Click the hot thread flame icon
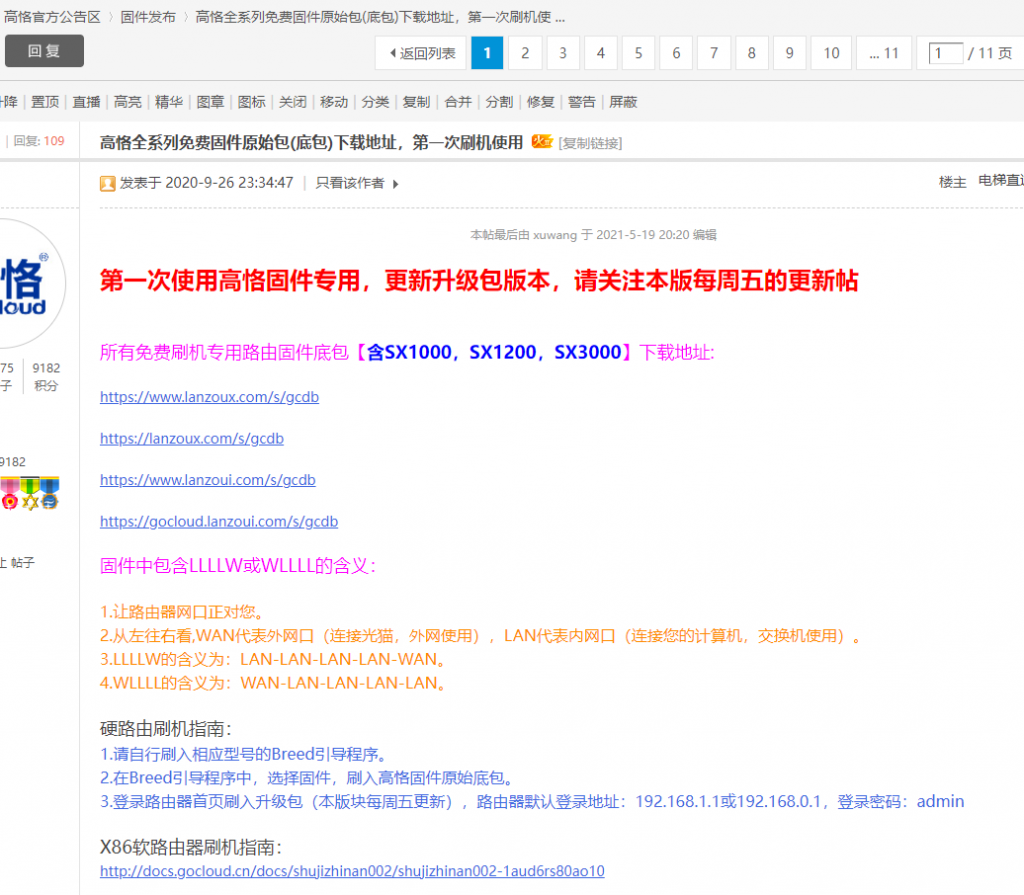The height and width of the screenshot is (895, 1024). [x=541, y=141]
